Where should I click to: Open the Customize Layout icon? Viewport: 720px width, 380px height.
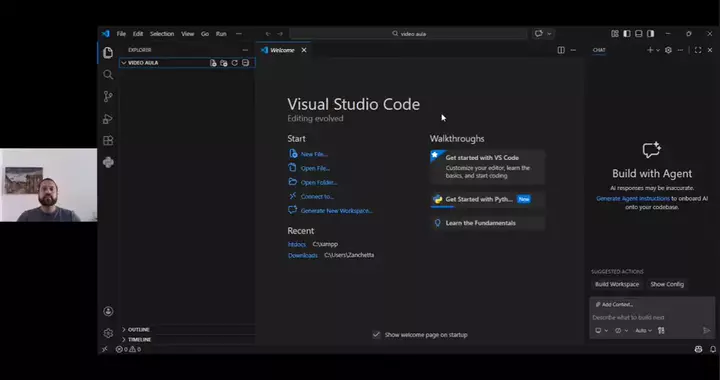[615, 34]
